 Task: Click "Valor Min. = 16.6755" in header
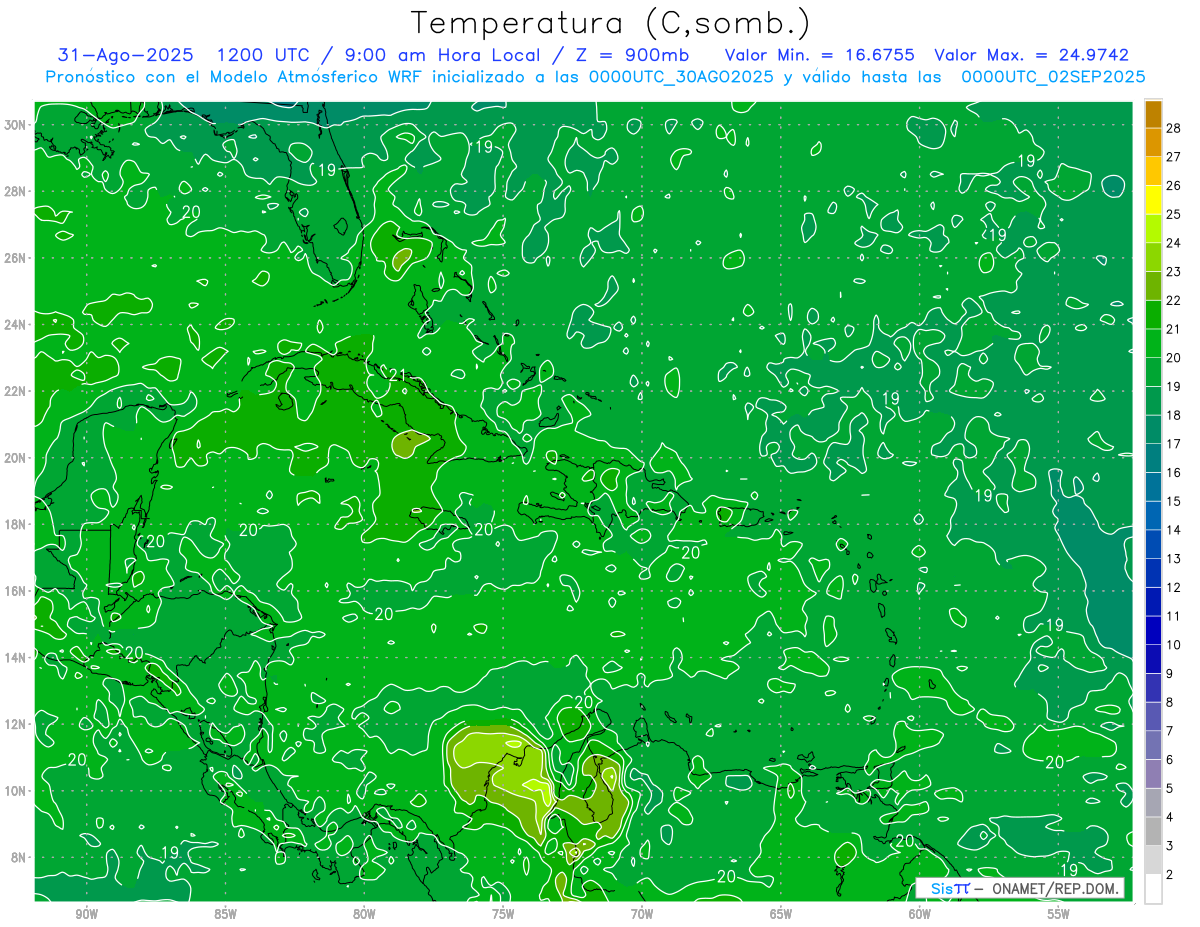(x=820, y=56)
